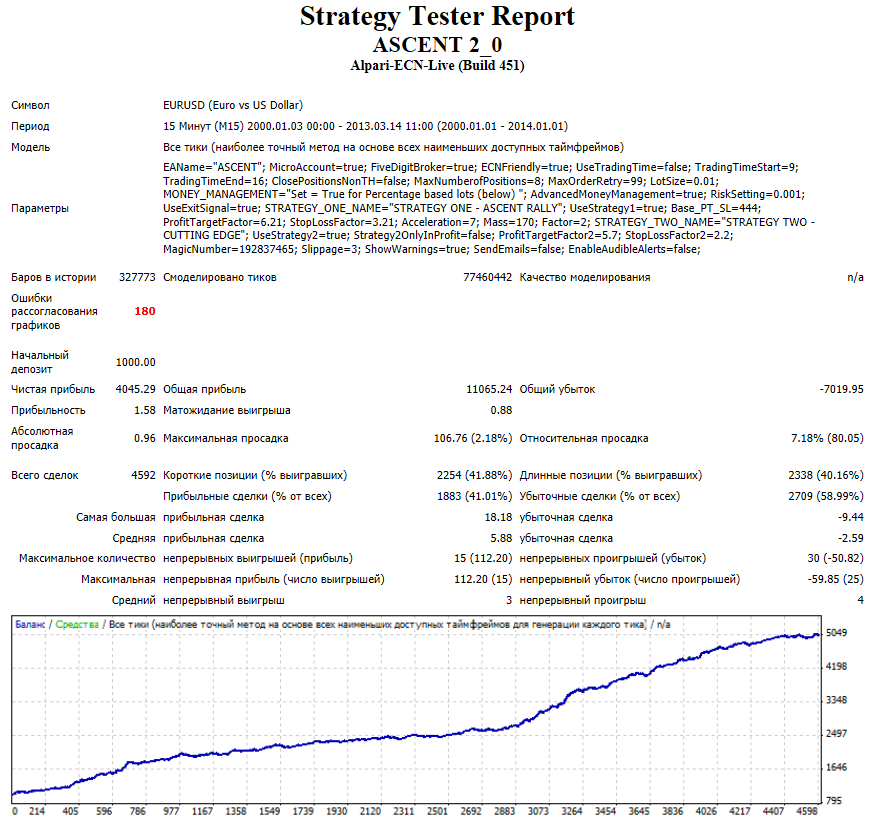Select the 15 Минут (M15) period line
This screenshot has width=874, height=824.
365,127
